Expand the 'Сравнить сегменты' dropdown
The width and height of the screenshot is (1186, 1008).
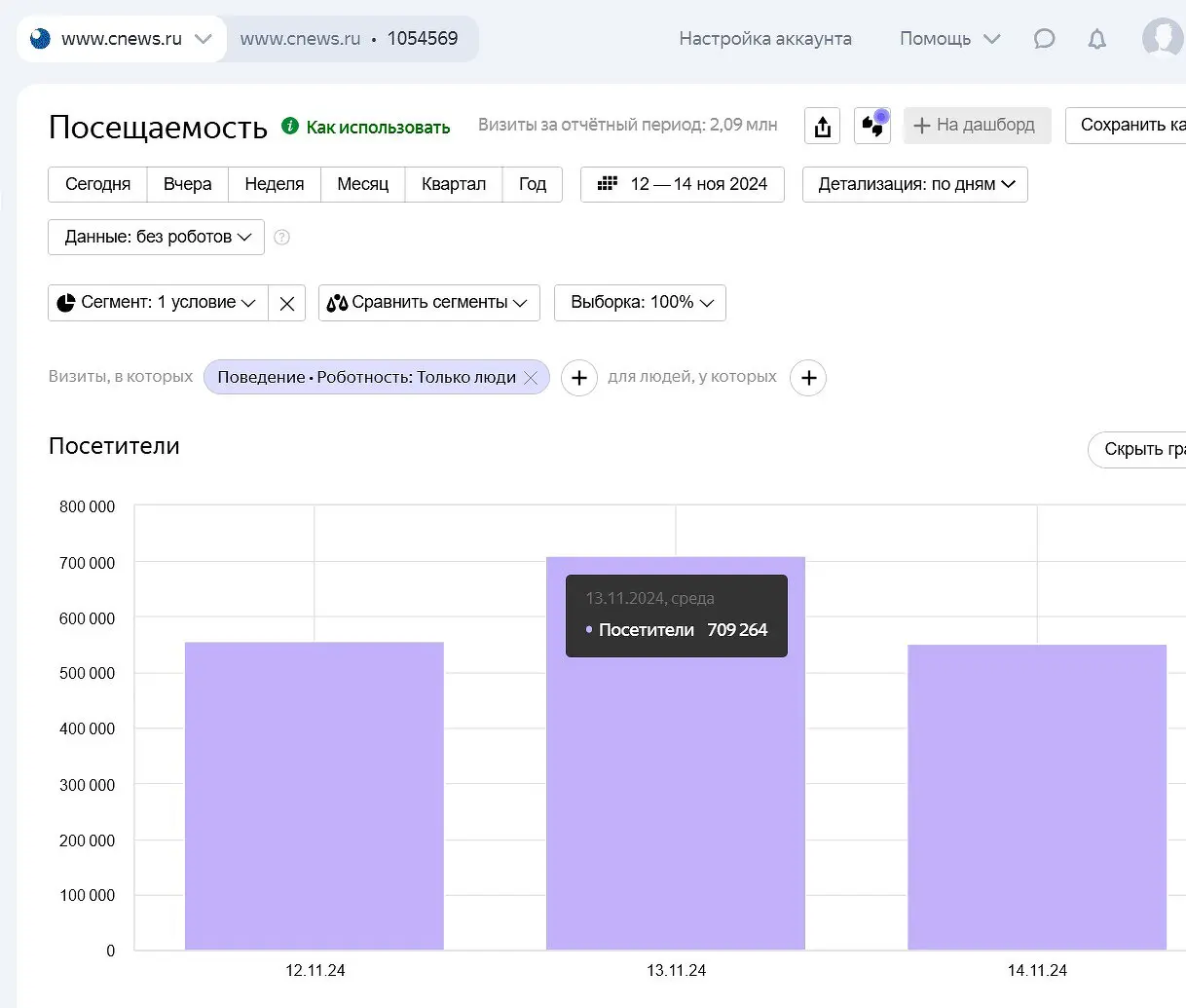(428, 303)
